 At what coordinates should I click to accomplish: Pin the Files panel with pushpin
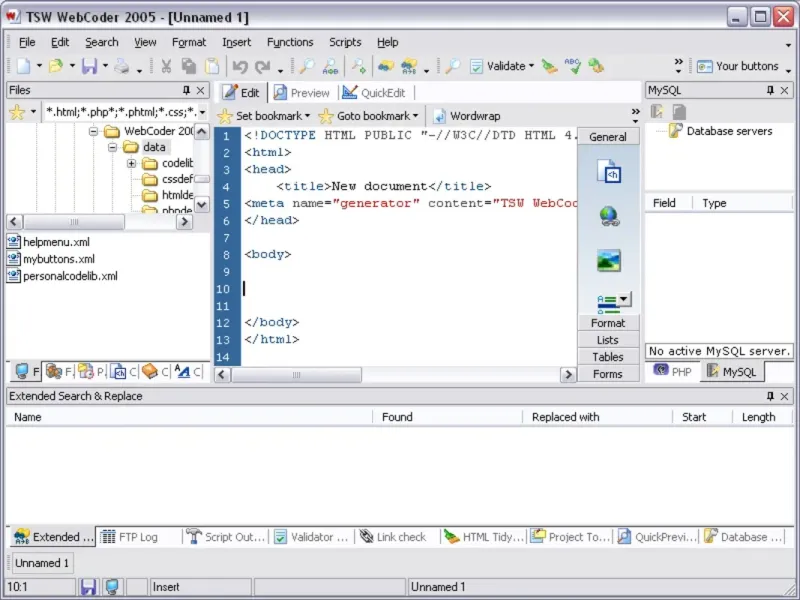[186, 90]
